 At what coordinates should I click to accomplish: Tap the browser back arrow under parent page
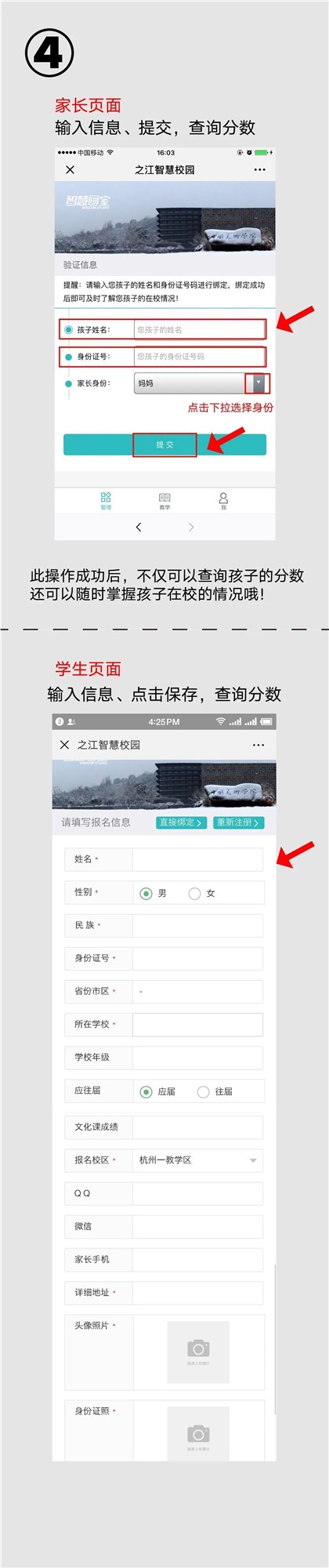pos(139,527)
